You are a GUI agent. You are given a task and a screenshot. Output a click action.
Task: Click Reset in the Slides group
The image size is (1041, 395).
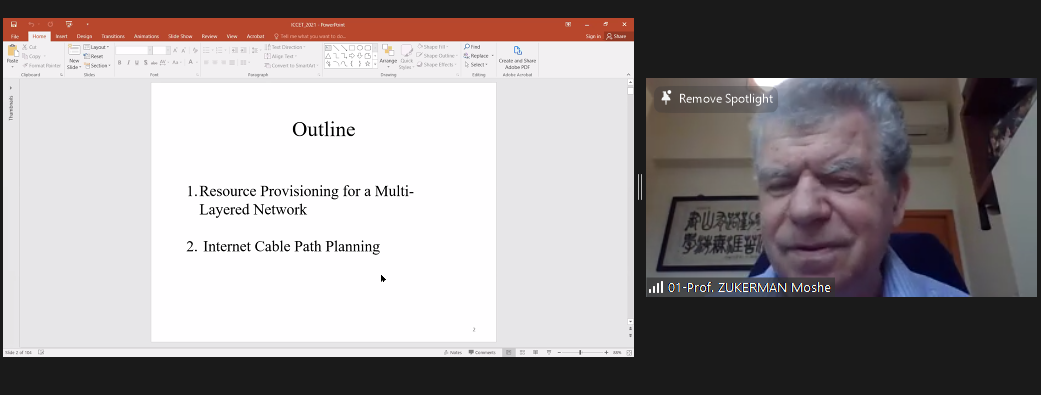[93, 56]
